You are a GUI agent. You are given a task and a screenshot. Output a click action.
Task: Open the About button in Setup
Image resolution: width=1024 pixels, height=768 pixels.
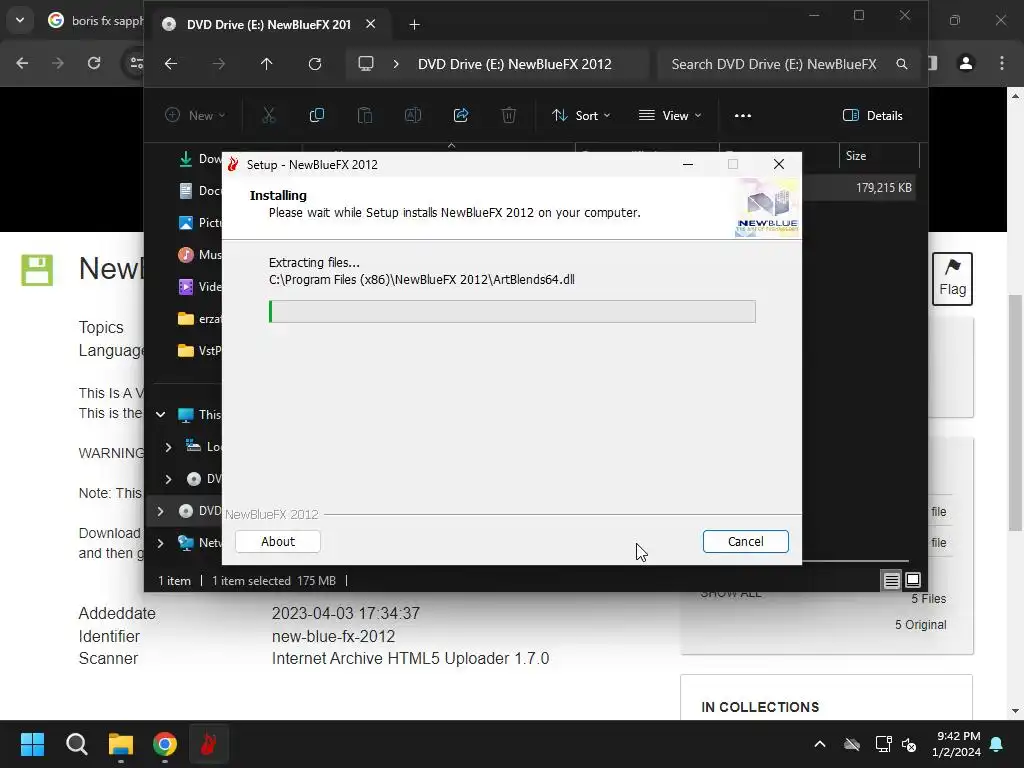(x=278, y=541)
